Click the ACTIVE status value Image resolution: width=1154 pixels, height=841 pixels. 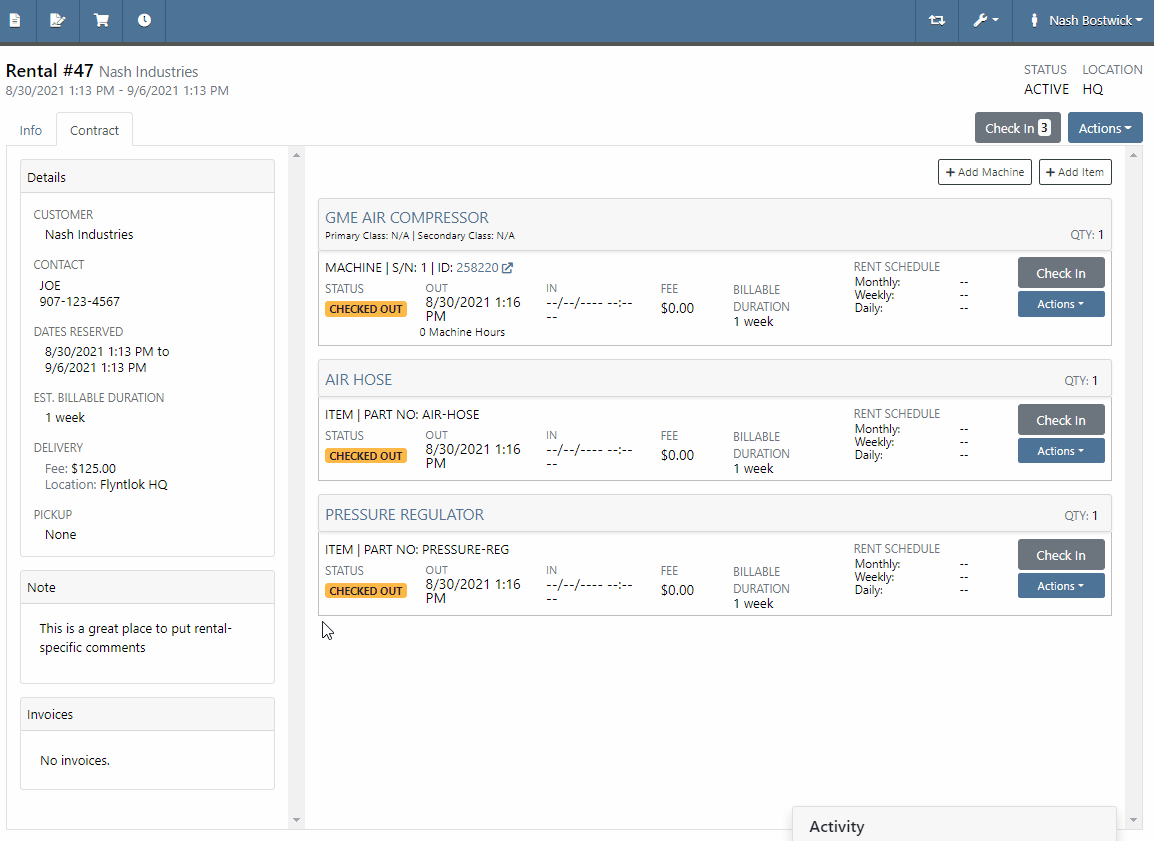(x=1046, y=89)
